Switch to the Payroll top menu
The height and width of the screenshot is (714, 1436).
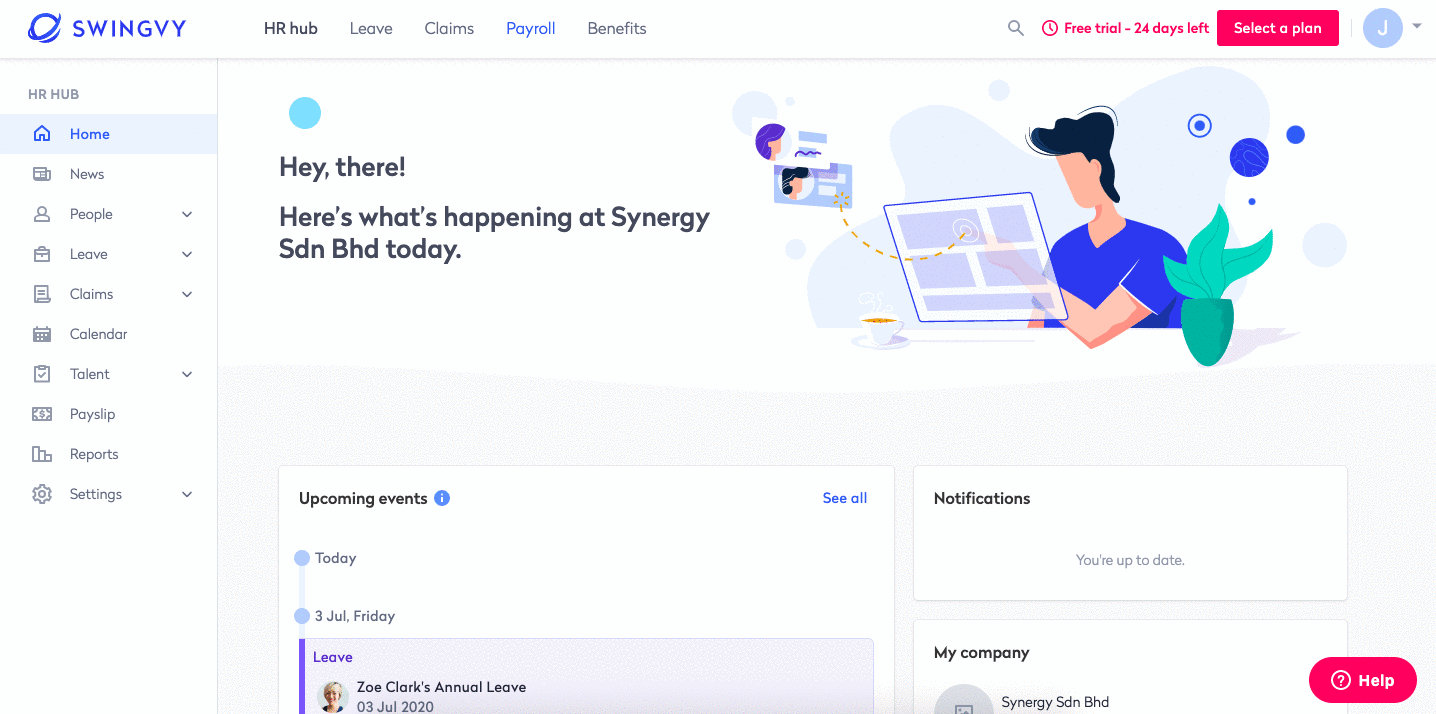pos(530,28)
